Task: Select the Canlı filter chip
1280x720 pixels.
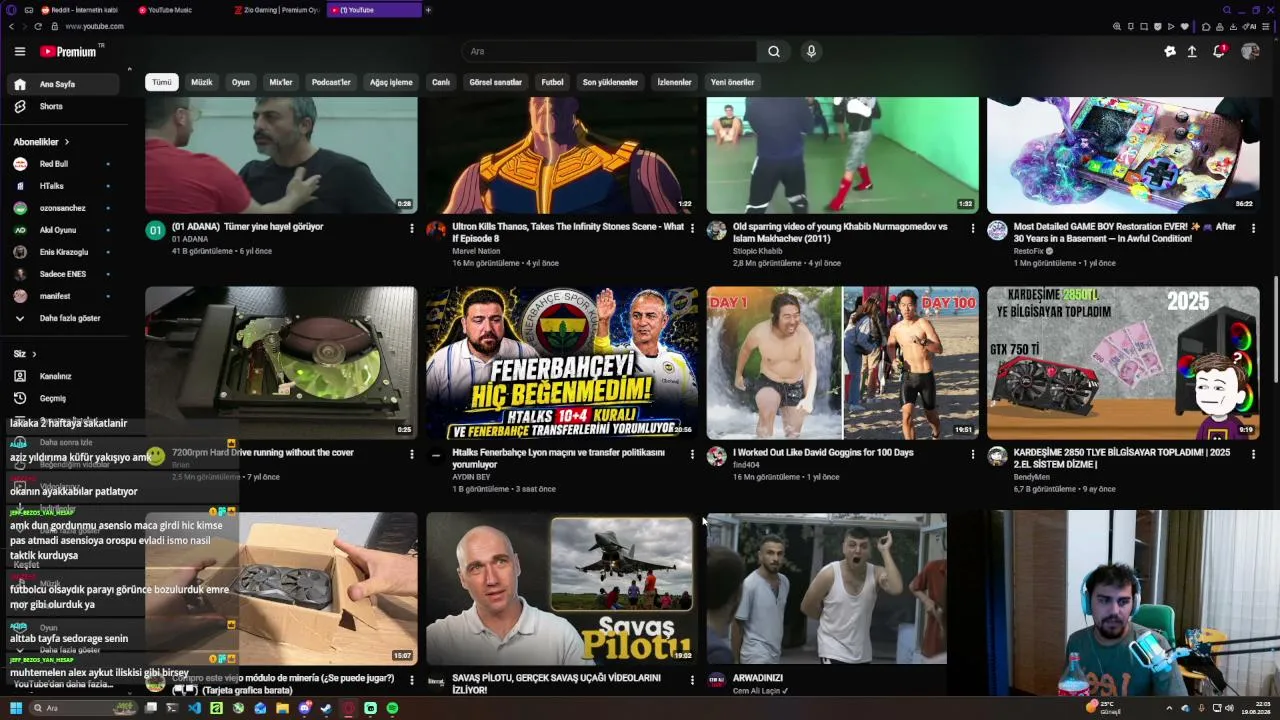Action: coord(441,82)
